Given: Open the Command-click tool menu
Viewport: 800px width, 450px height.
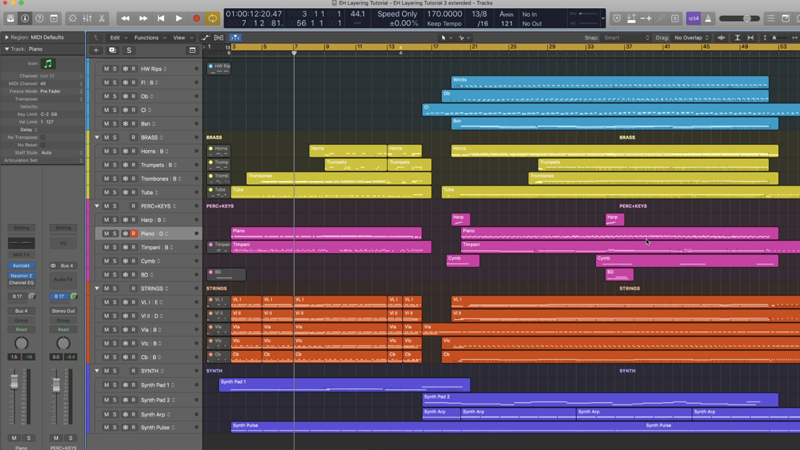Looking at the screenshot, I should click(x=464, y=38).
